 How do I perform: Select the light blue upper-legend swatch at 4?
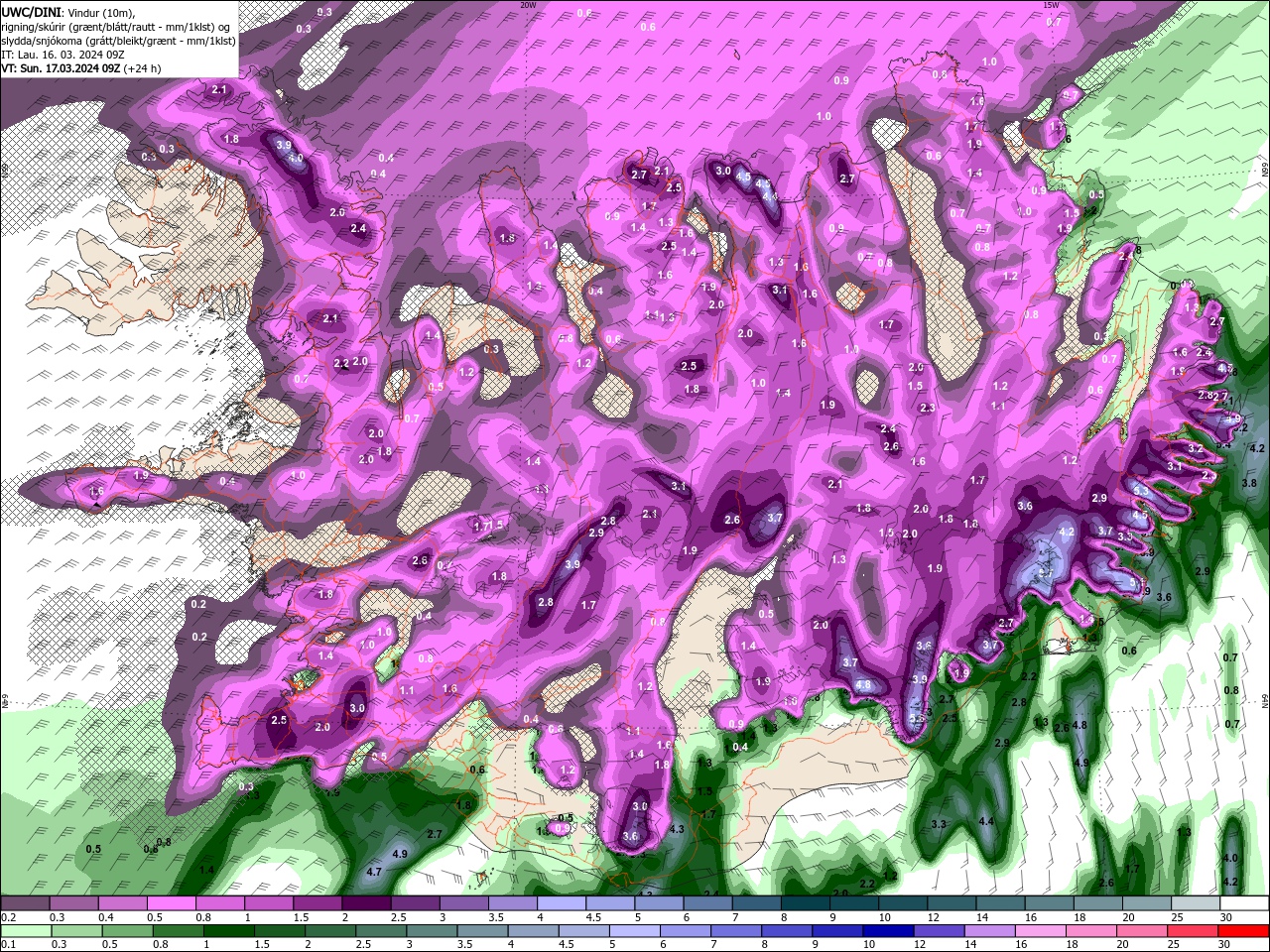pos(561,903)
